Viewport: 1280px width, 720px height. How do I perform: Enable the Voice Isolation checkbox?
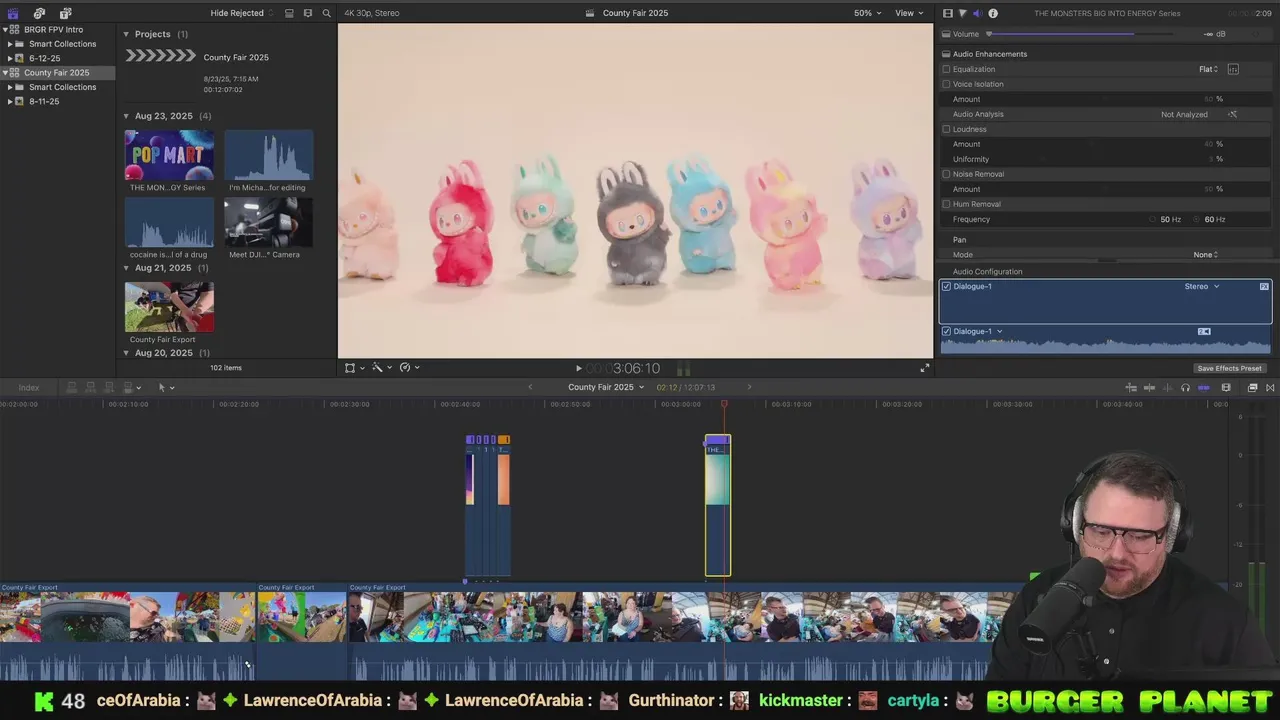pyautogui.click(x=946, y=84)
